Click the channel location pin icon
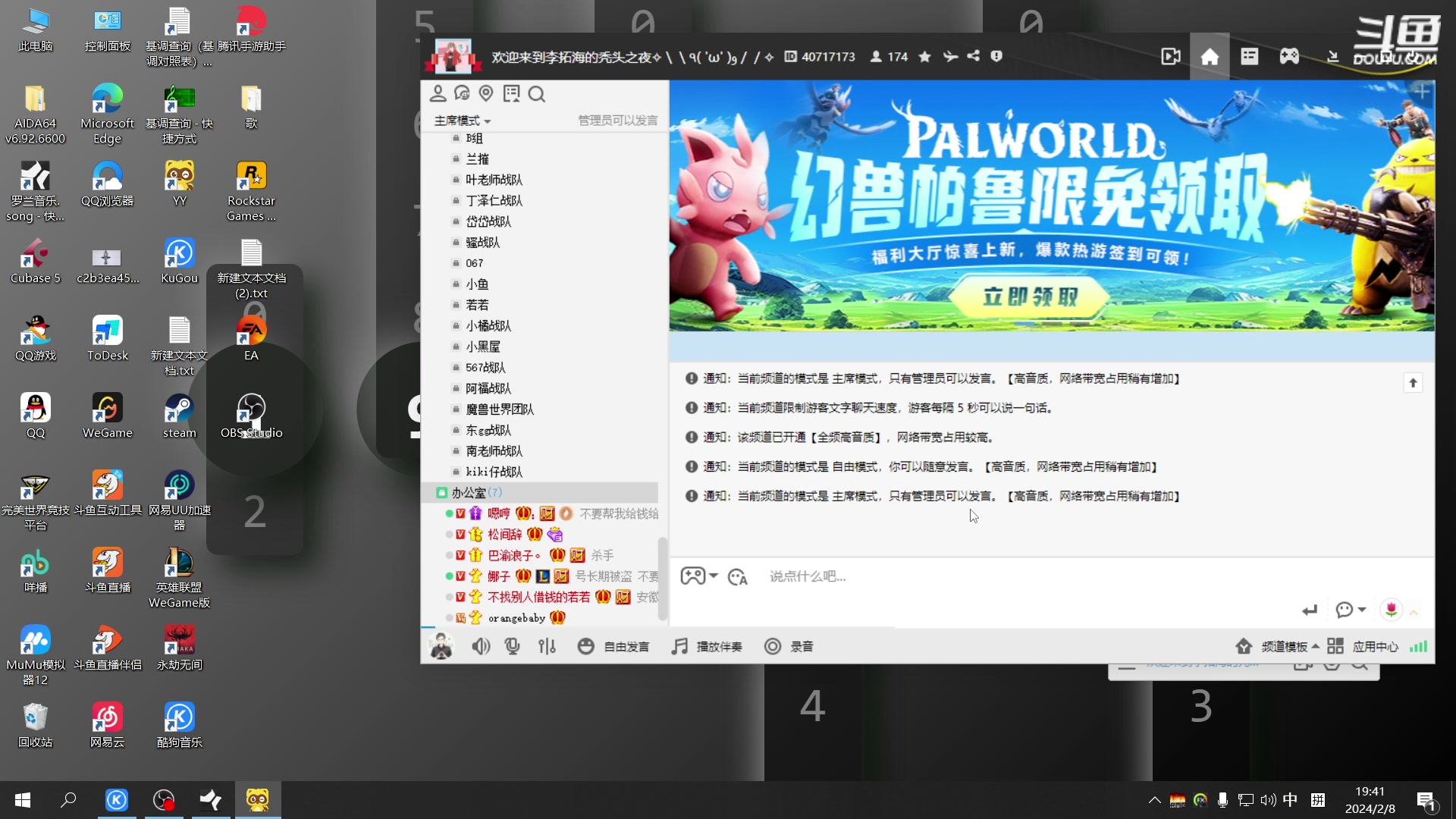 (486, 93)
